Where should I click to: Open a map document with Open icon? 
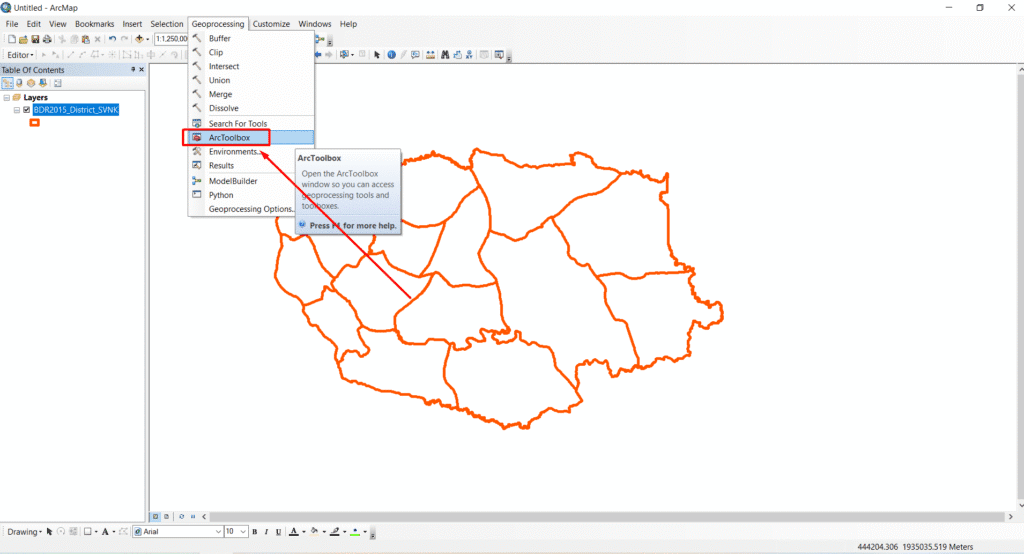pos(24,39)
